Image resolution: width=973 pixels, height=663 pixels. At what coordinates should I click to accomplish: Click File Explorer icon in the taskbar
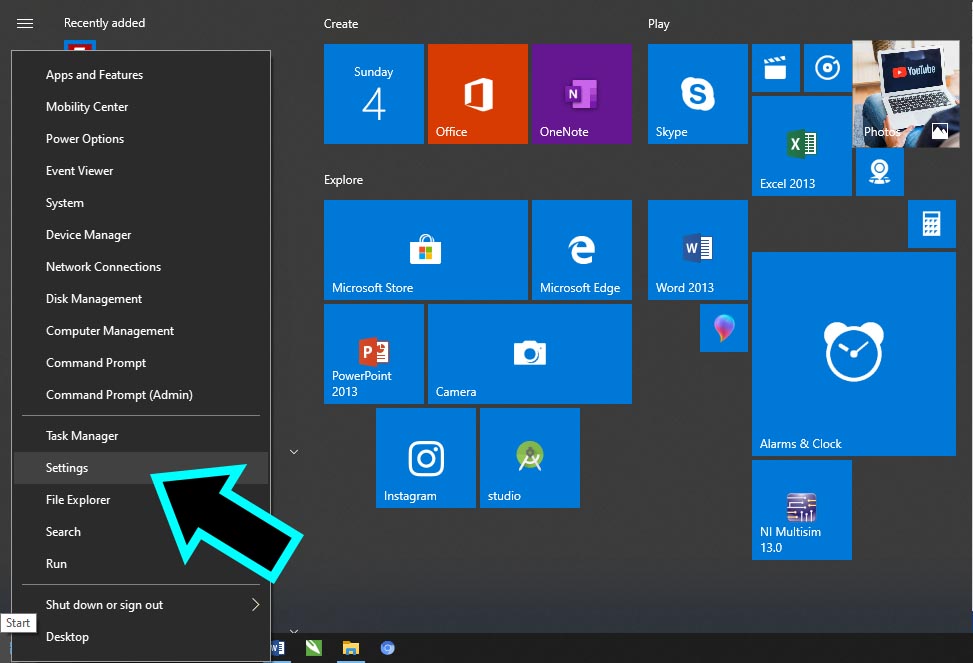tap(350, 648)
